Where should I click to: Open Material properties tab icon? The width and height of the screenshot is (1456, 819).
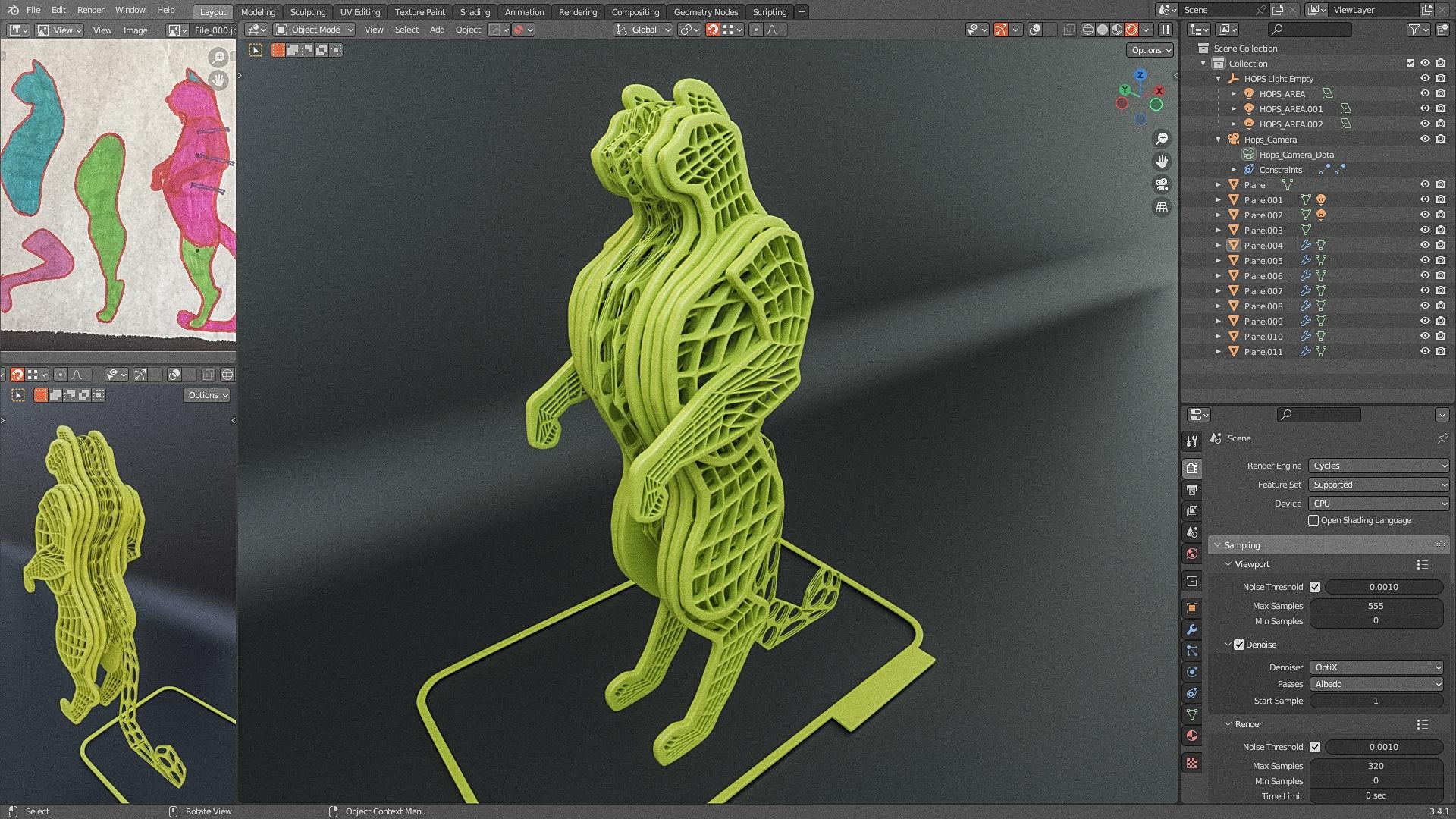pos(1192,736)
